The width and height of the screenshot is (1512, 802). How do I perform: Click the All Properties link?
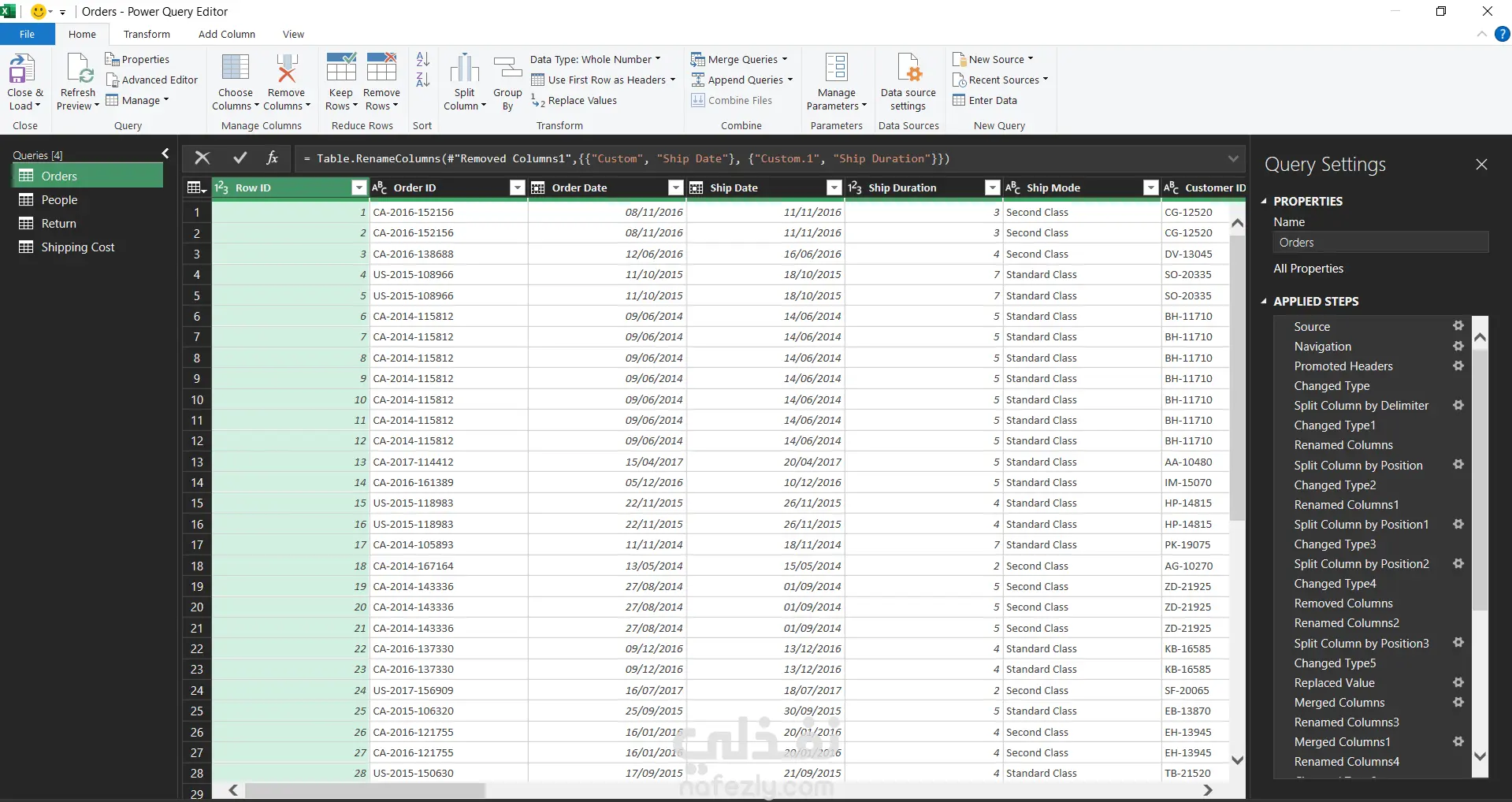coord(1309,268)
